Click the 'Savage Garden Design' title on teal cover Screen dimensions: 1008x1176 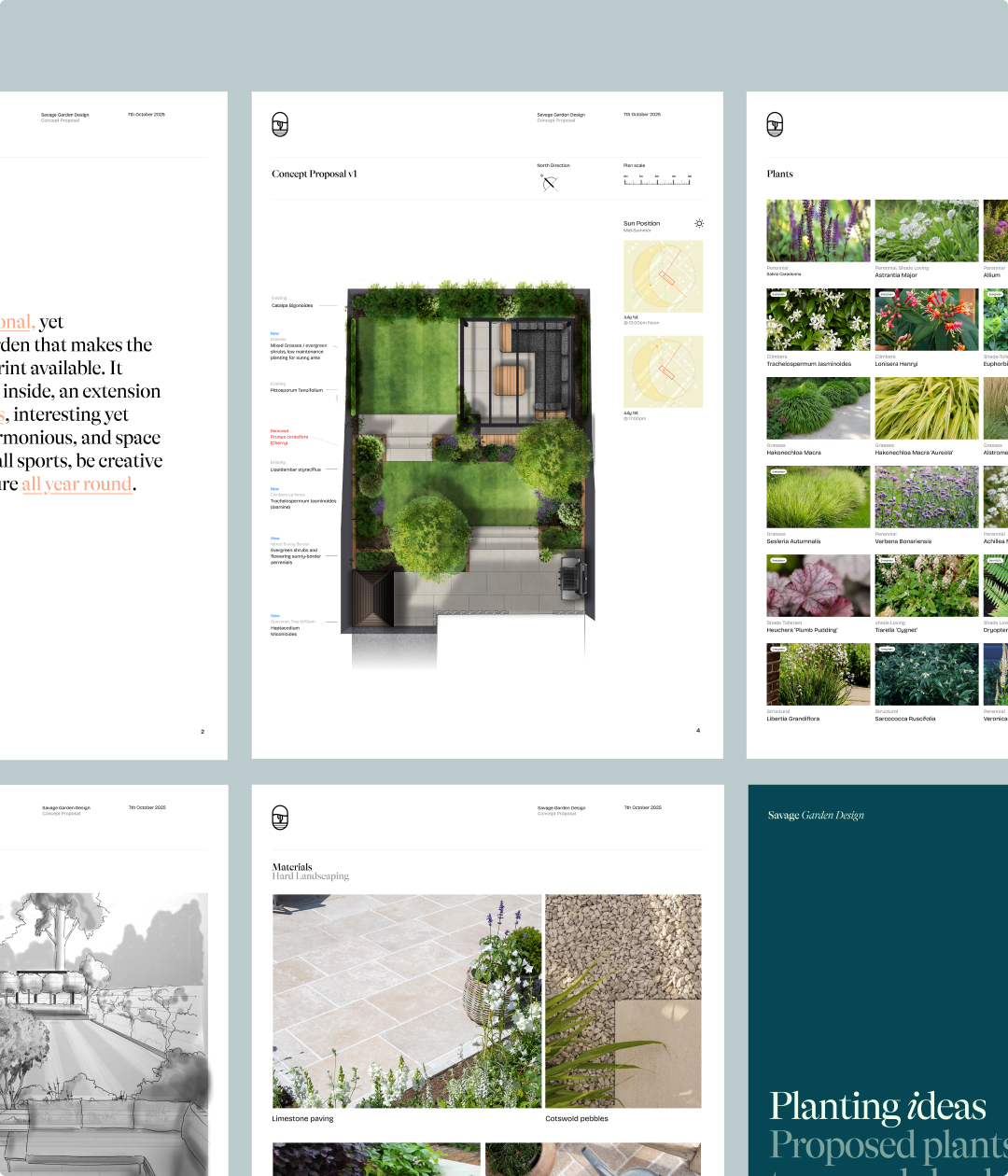coord(816,815)
